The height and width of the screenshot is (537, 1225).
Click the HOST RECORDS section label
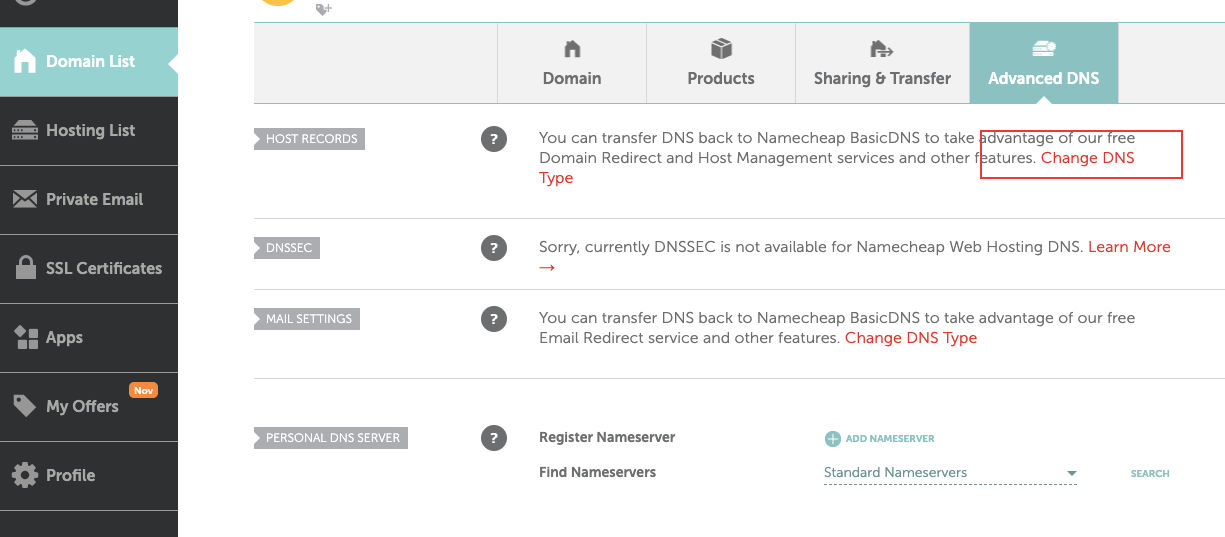[310, 139]
